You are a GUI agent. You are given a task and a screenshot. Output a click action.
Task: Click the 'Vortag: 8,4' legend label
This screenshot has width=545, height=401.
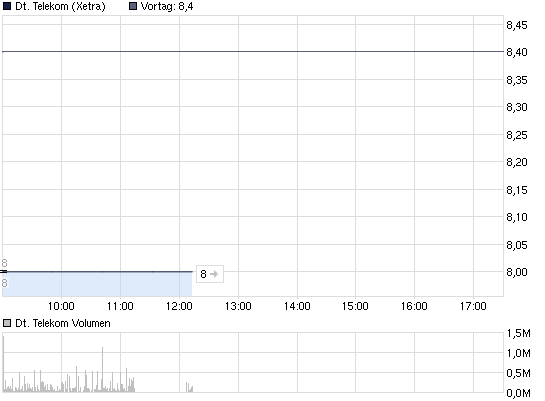(167, 6)
